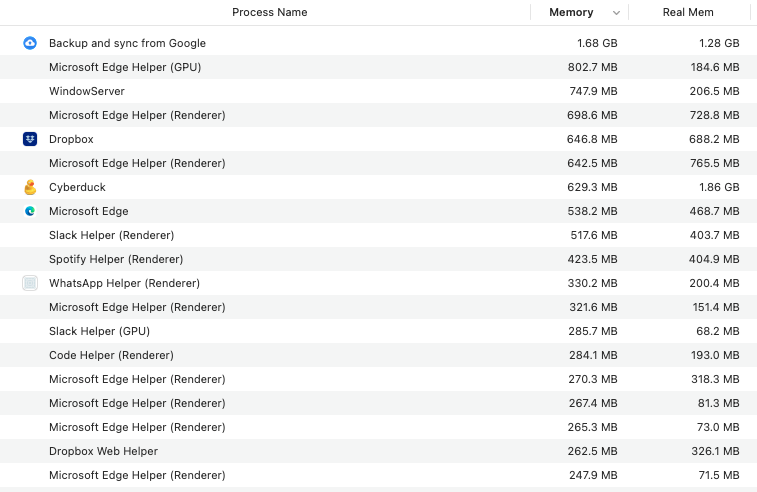Sort by the Process Name column header

pos(269,12)
